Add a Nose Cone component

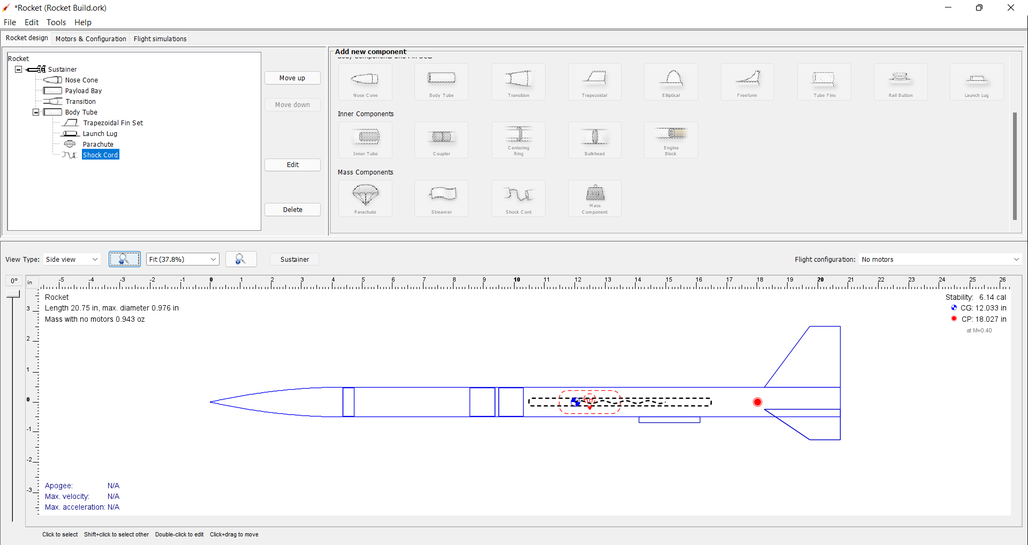point(365,82)
